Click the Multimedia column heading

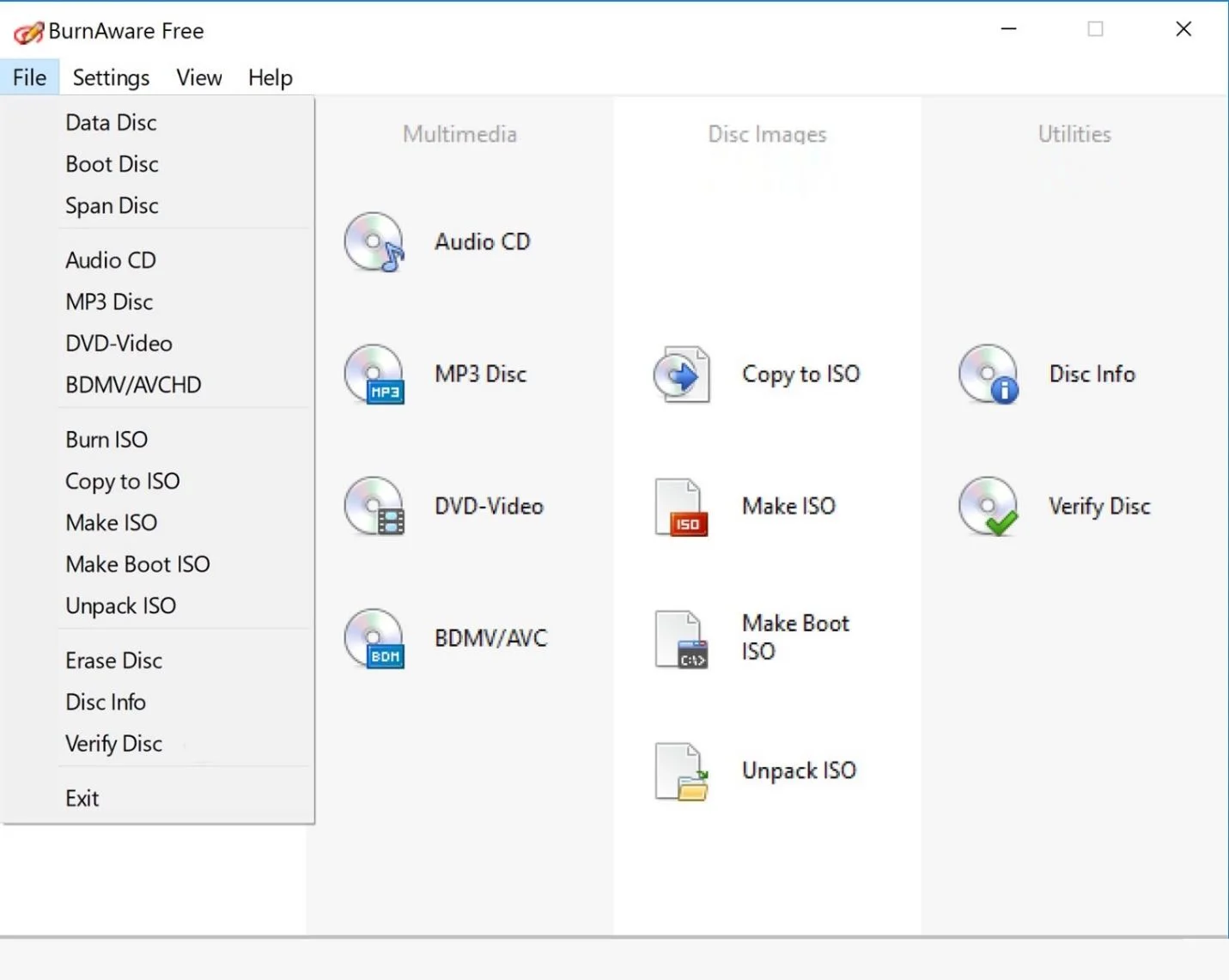[460, 134]
